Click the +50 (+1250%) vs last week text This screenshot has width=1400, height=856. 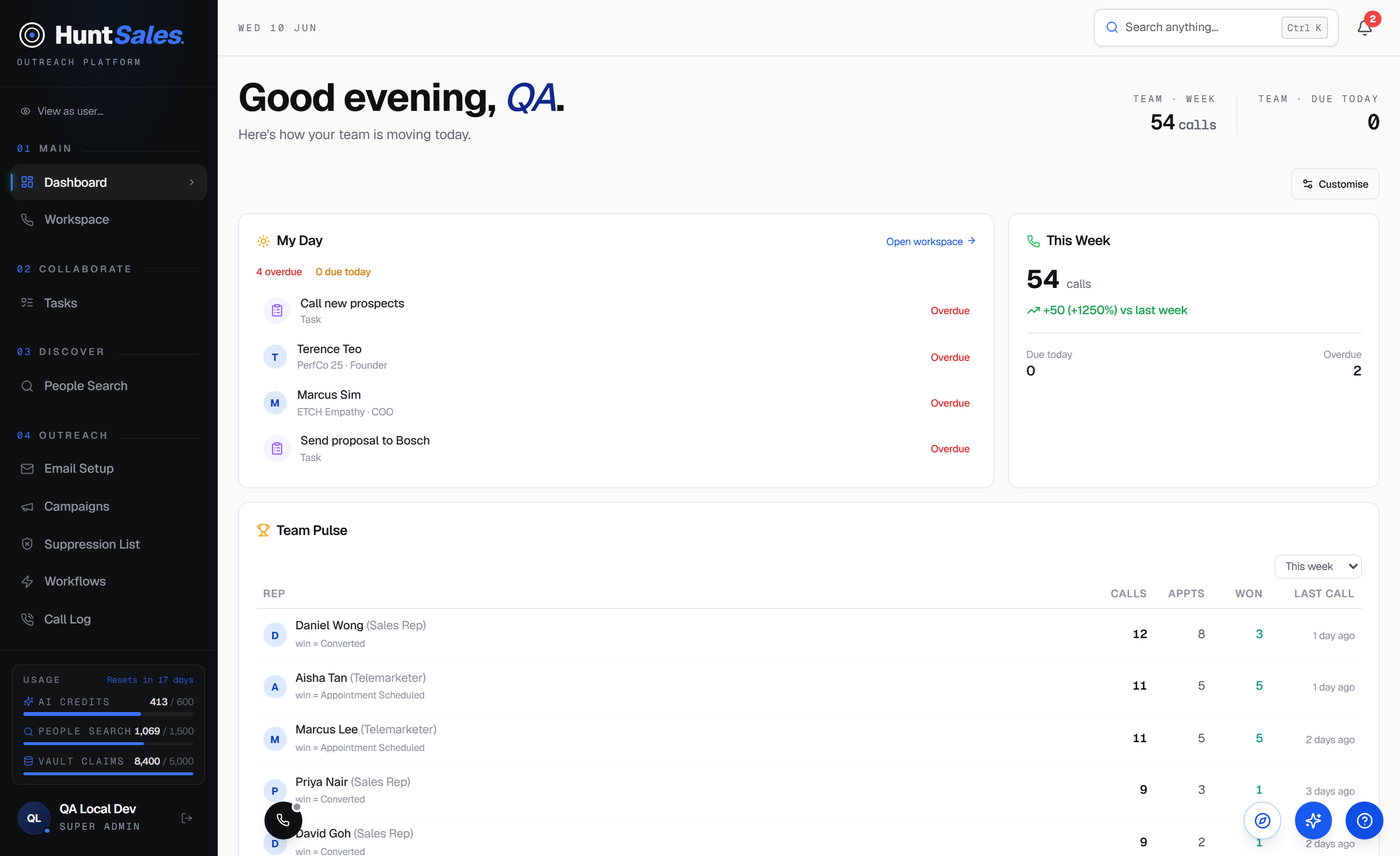coord(1115,310)
